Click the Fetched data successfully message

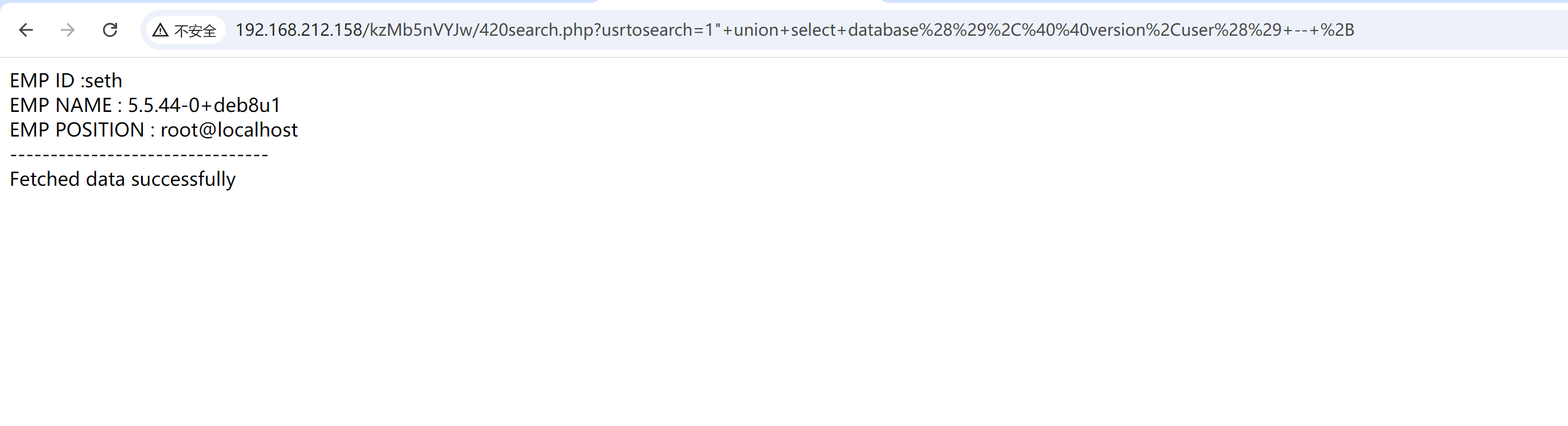click(x=122, y=179)
